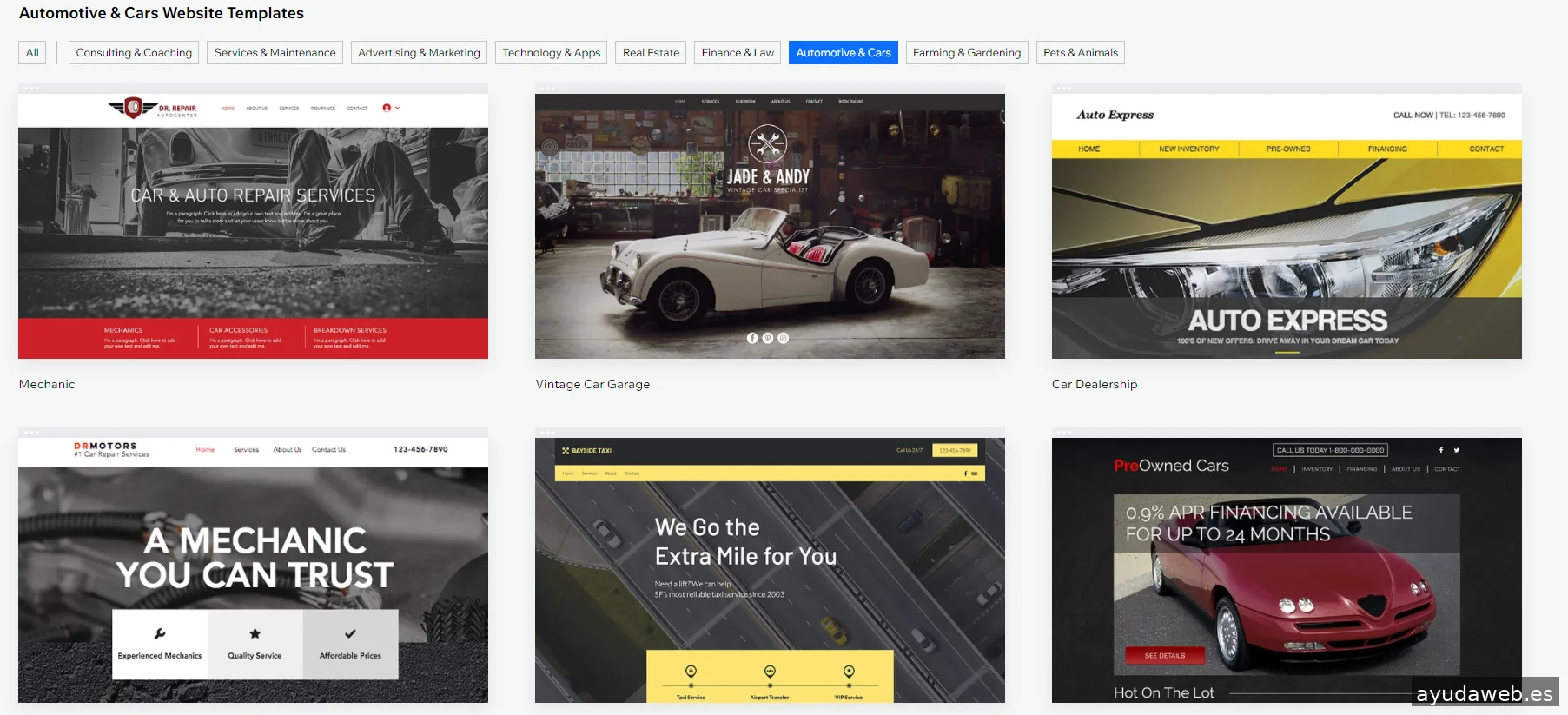The image size is (1568, 715).
Task: Click the Twitter icon in PreOwned Cars header
Action: click(x=1457, y=450)
